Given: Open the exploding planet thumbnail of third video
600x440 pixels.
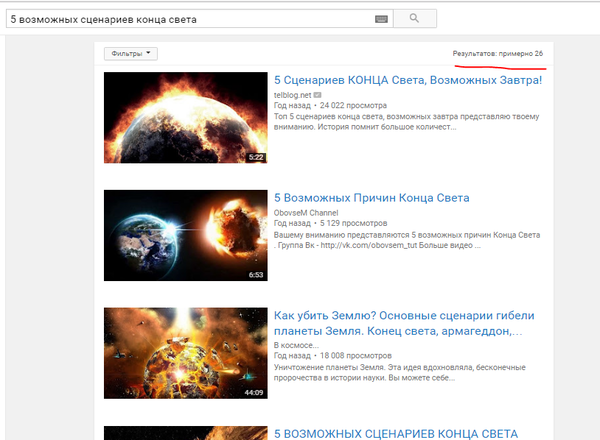Looking at the screenshot, I should (186, 352).
